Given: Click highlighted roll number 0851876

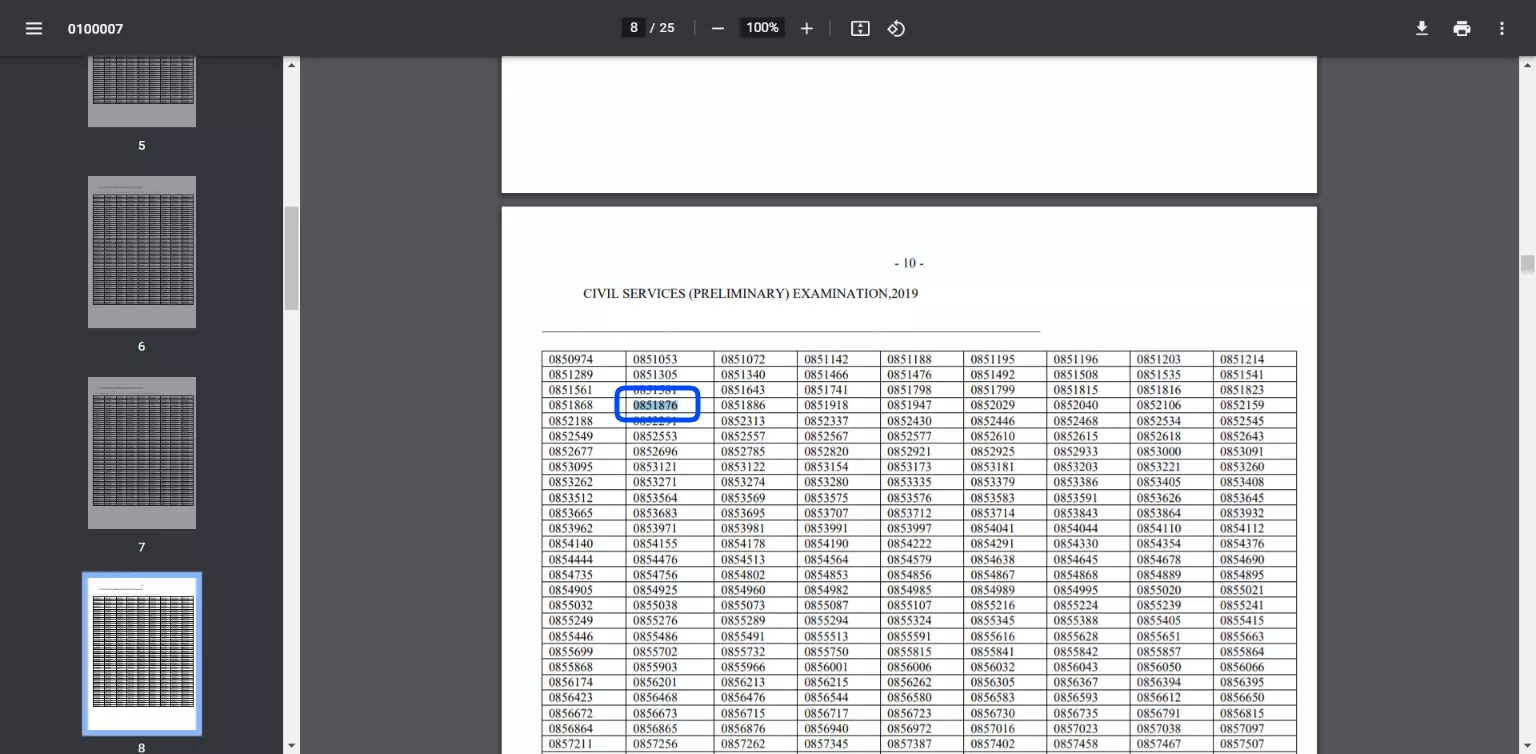Looking at the screenshot, I should 655,405.
